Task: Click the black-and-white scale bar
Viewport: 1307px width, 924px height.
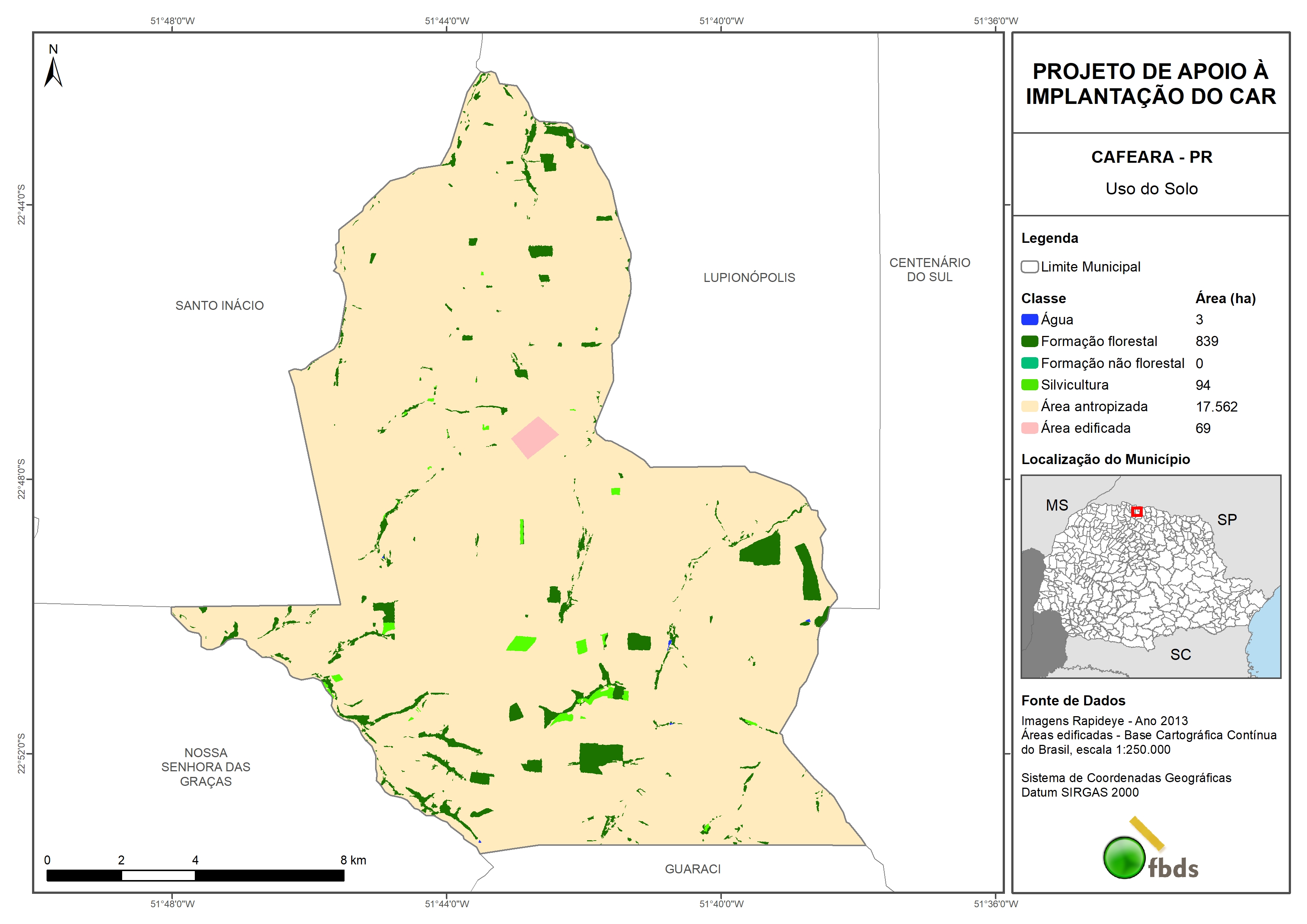Action: pyautogui.click(x=195, y=876)
